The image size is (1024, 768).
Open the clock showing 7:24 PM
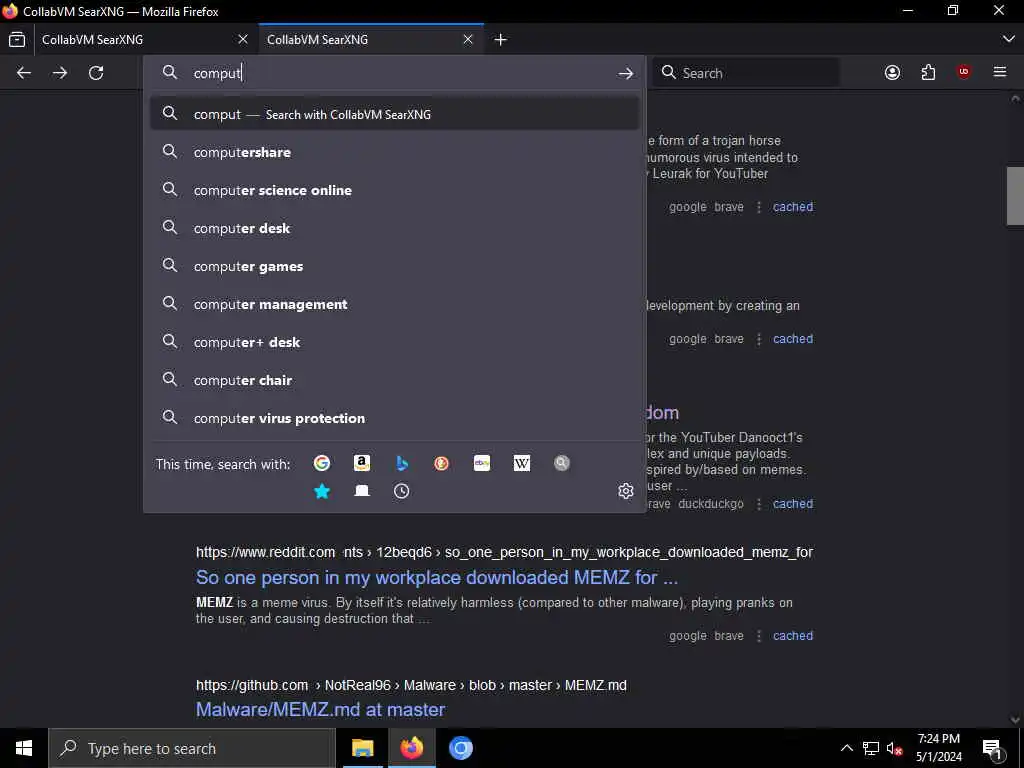(938, 748)
